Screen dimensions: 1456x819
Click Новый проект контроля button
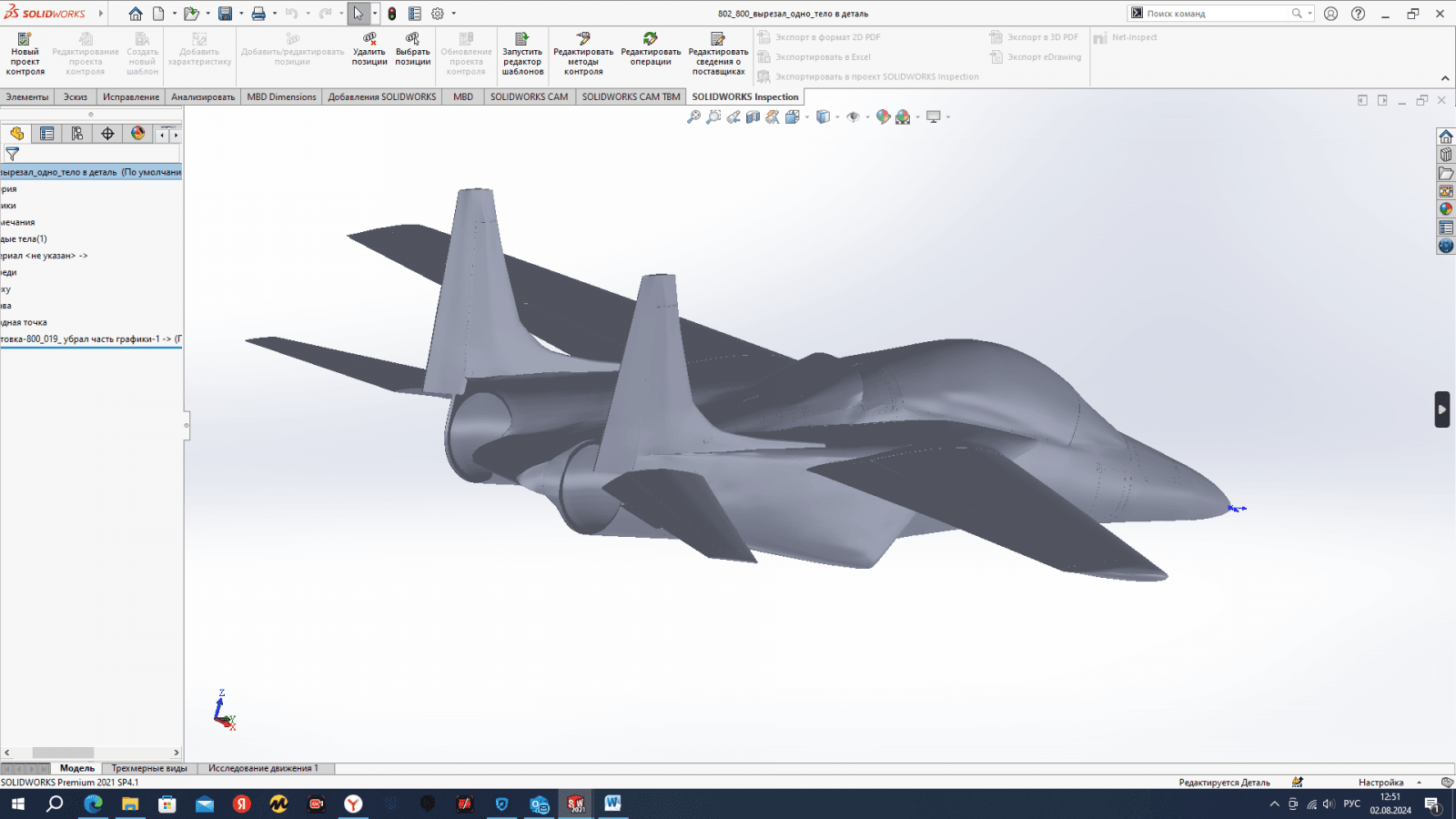[x=25, y=54]
